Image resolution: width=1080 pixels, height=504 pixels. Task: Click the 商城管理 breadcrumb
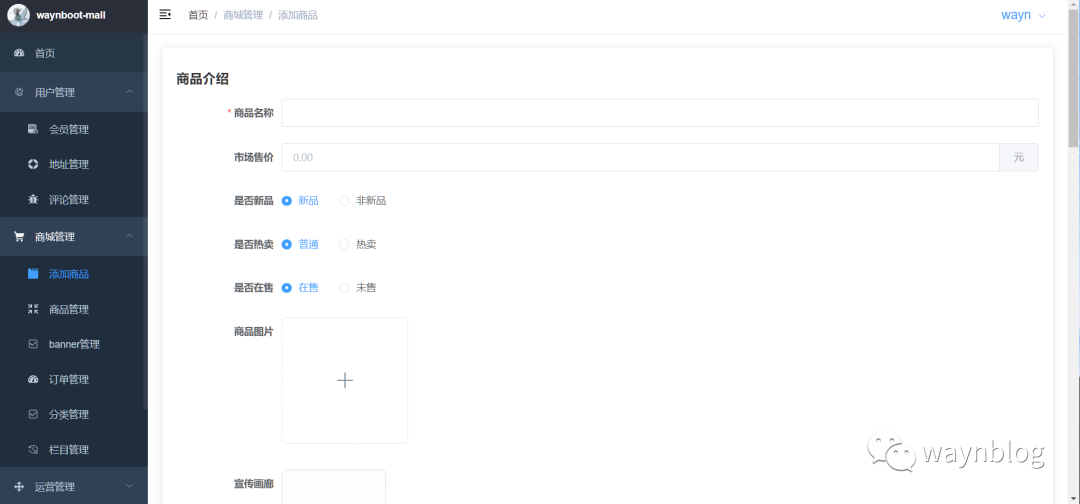click(243, 15)
